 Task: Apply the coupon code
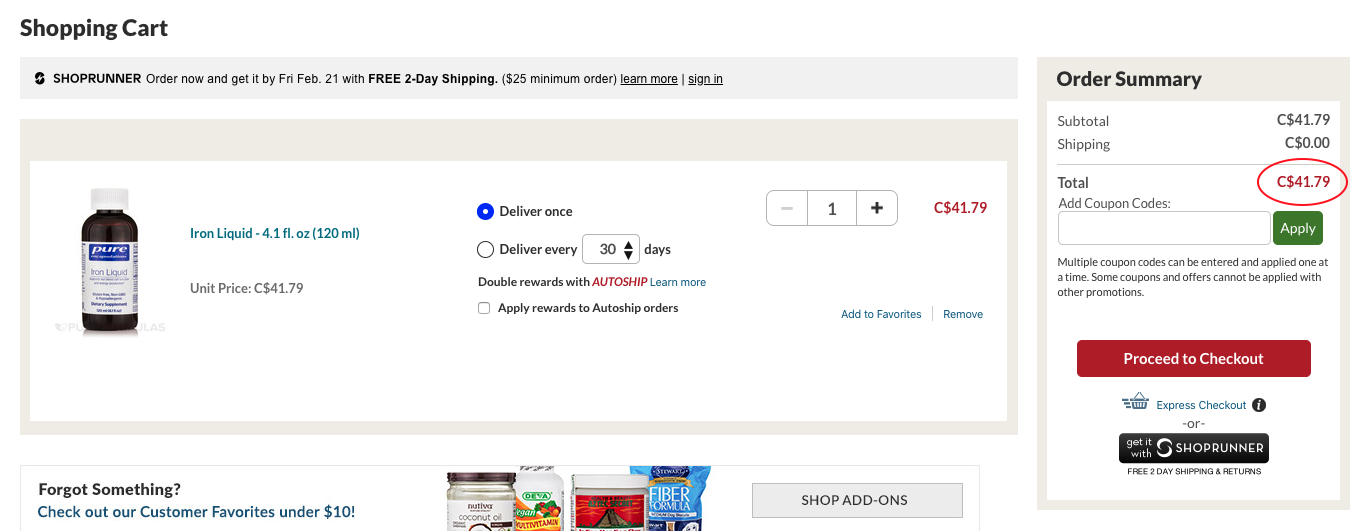point(1297,228)
